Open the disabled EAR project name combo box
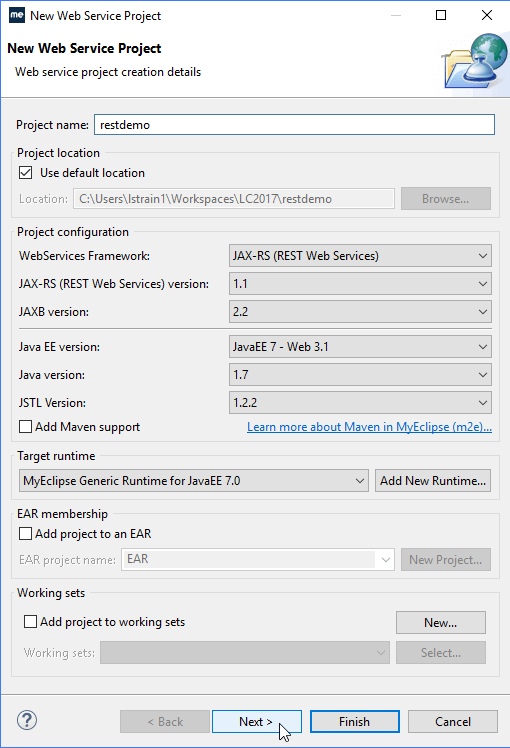510x748 pixels. coord(258,559)
